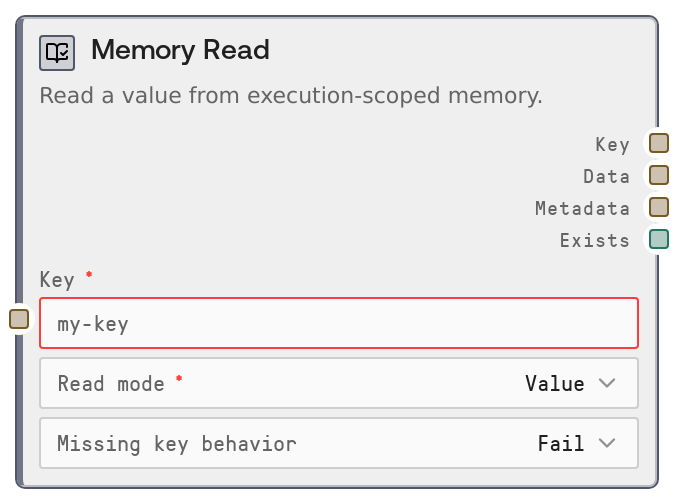Click the Metadata output label

point(582,208)
